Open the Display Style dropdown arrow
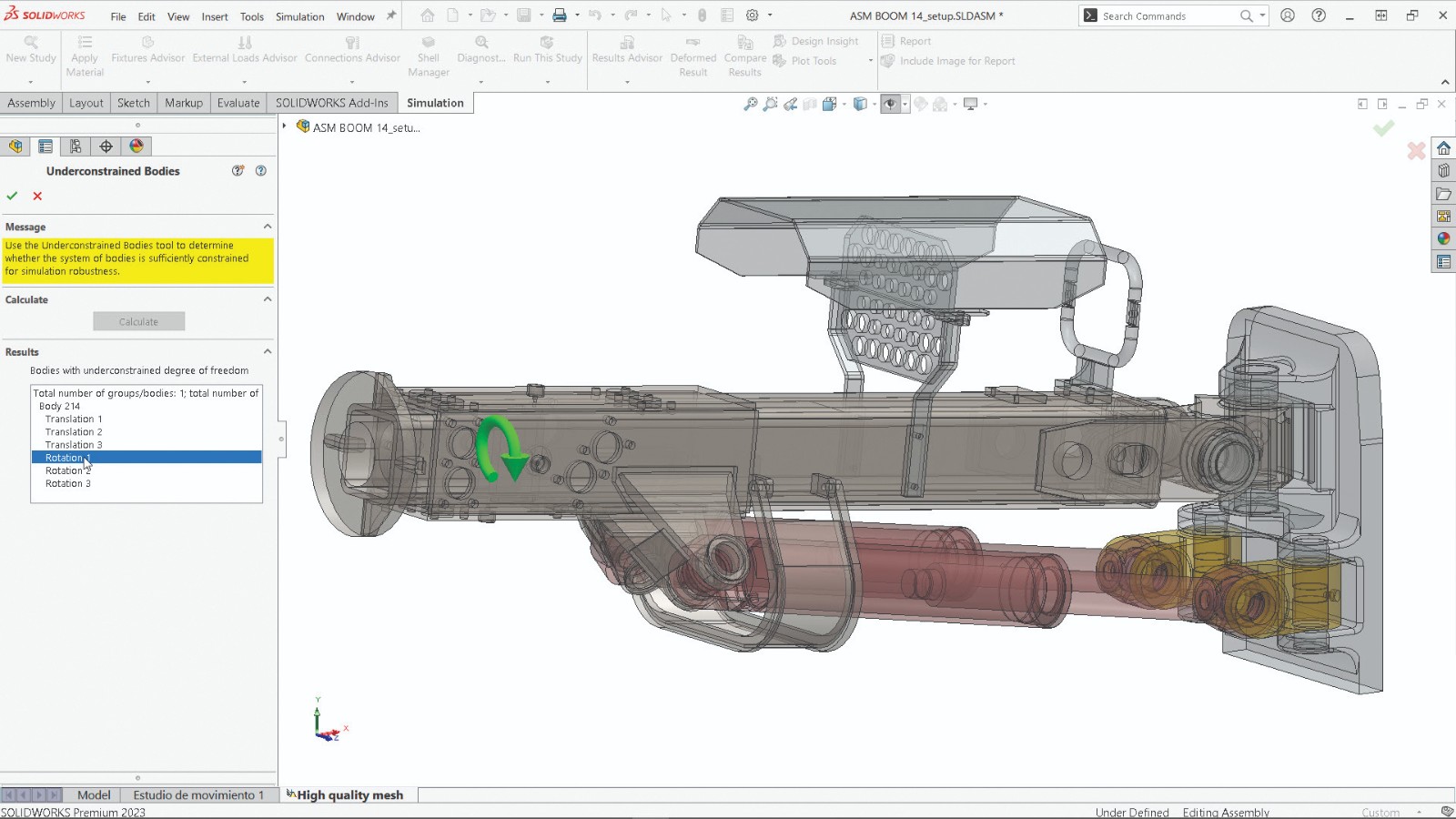Viewport: 1456px width, 819px height. click(875, 105)
